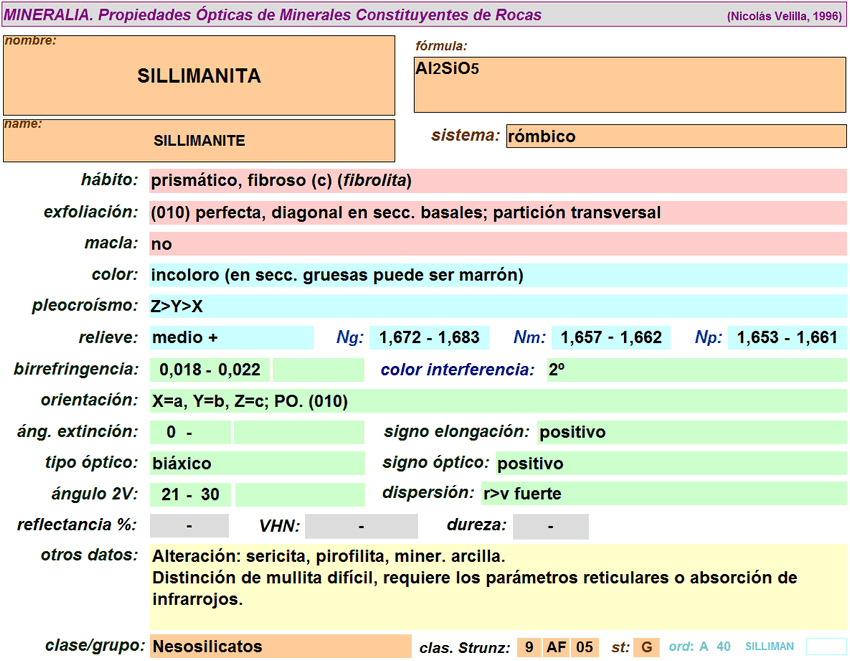Select the exfoliación field text
The image size is (850, 661).
click(x=498, y=213)
